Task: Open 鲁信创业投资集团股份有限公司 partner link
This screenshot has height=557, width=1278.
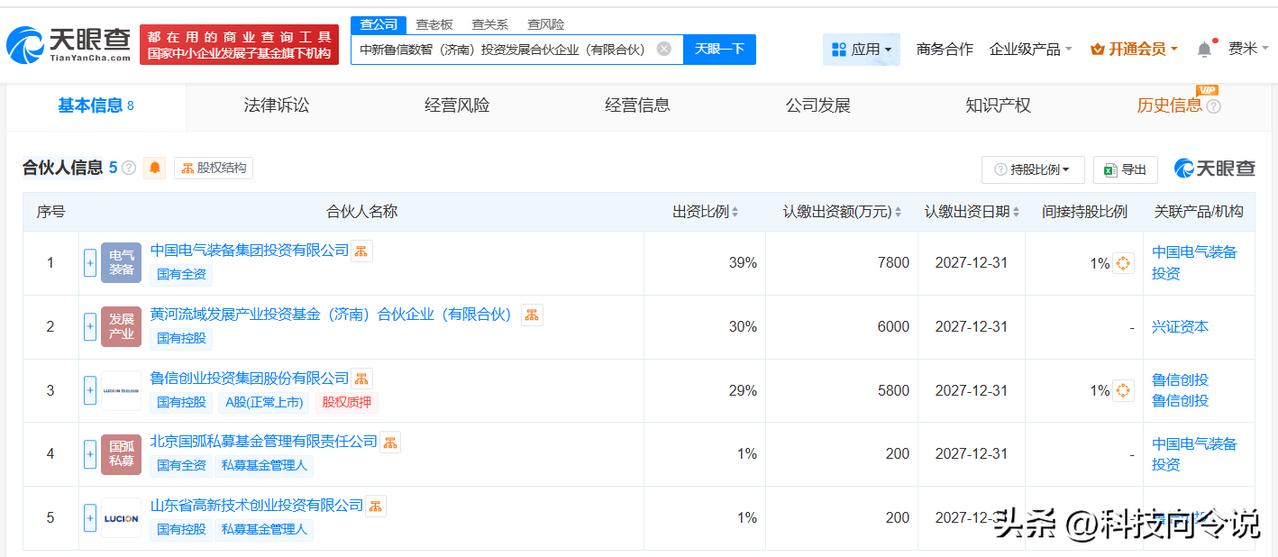Action: click(249, 378)
